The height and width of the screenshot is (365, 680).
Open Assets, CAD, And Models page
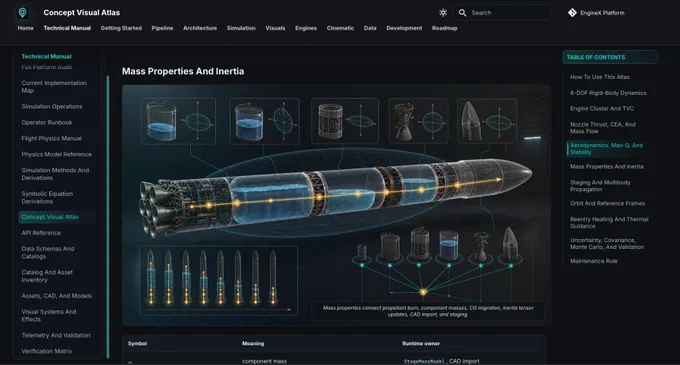point(56,296)
